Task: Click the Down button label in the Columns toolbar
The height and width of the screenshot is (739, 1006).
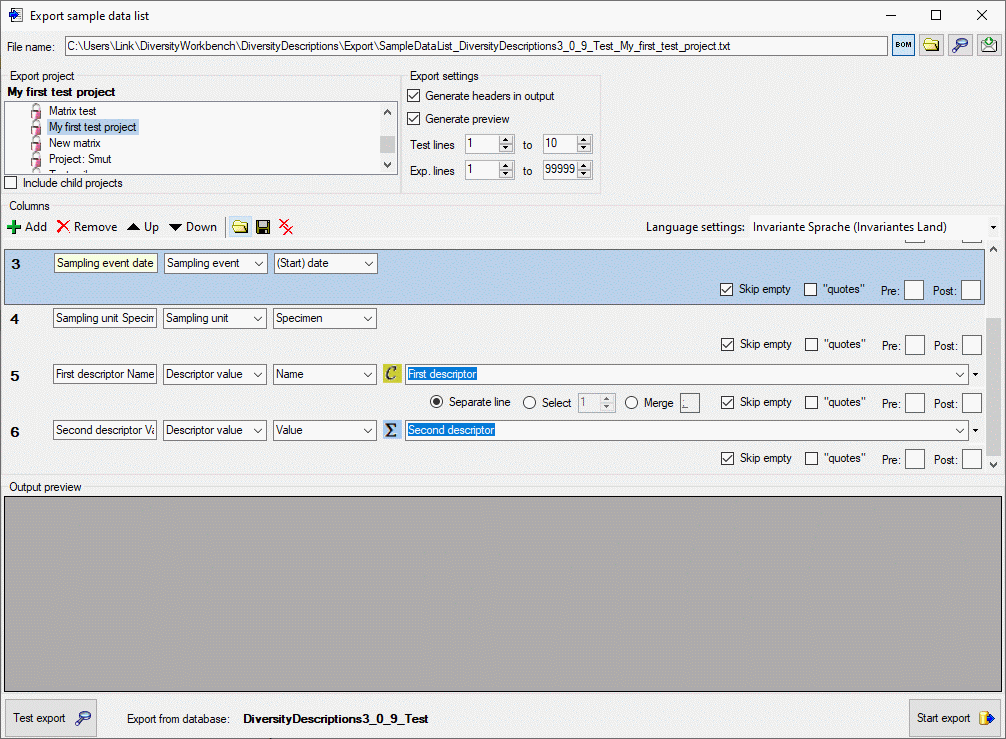Action: (x=201, y=226)
